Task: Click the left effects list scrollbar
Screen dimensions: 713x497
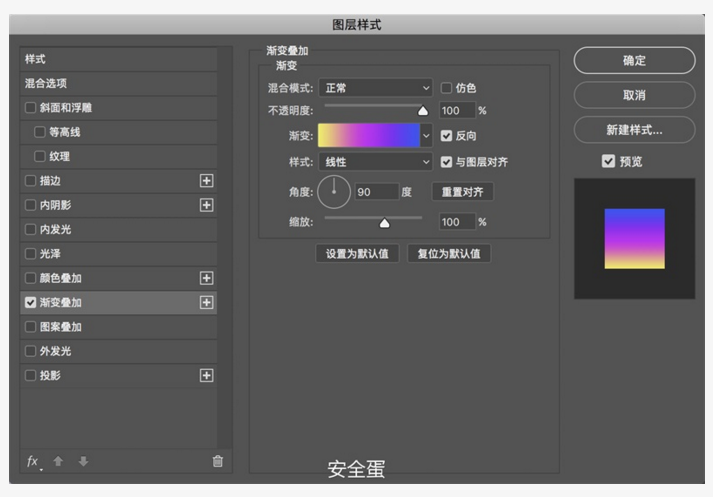Action: [x=224, y=248]
